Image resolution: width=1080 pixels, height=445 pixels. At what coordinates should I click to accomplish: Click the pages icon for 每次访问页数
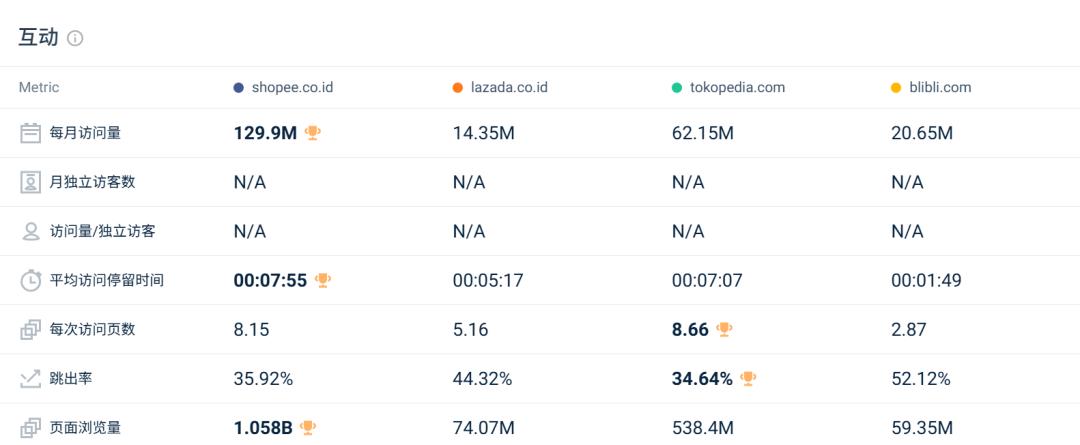[30, 330]
